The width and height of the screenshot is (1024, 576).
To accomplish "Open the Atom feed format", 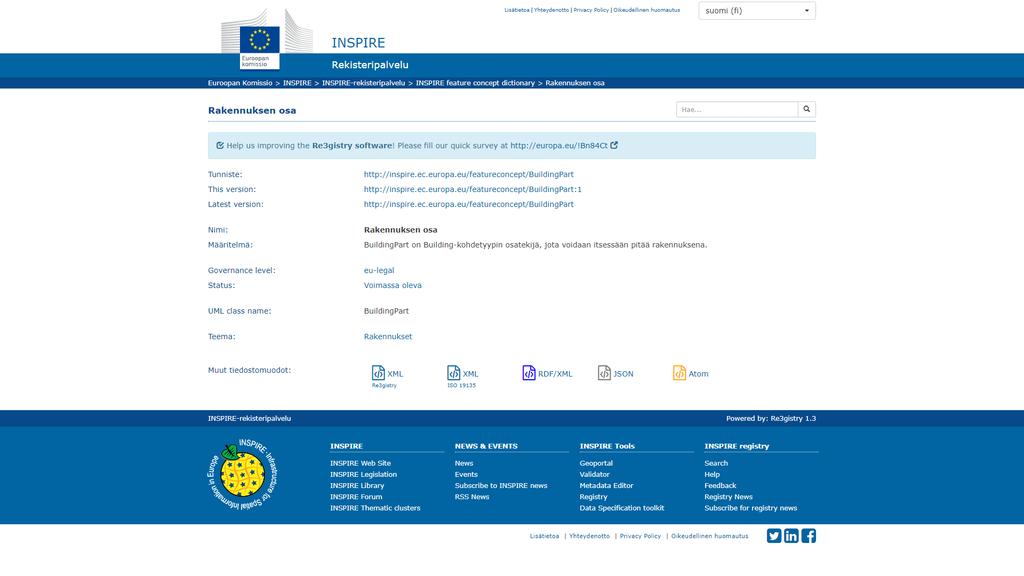I will pos(690,374).
